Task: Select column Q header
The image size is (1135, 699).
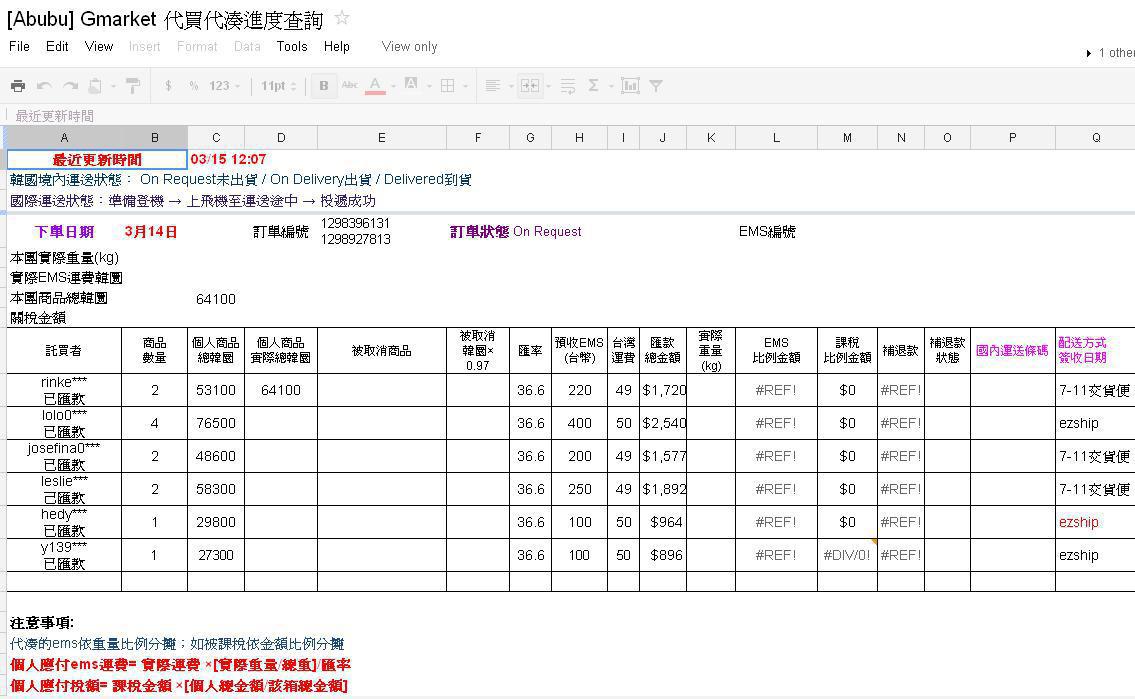Action: (x=1095, y=137)
